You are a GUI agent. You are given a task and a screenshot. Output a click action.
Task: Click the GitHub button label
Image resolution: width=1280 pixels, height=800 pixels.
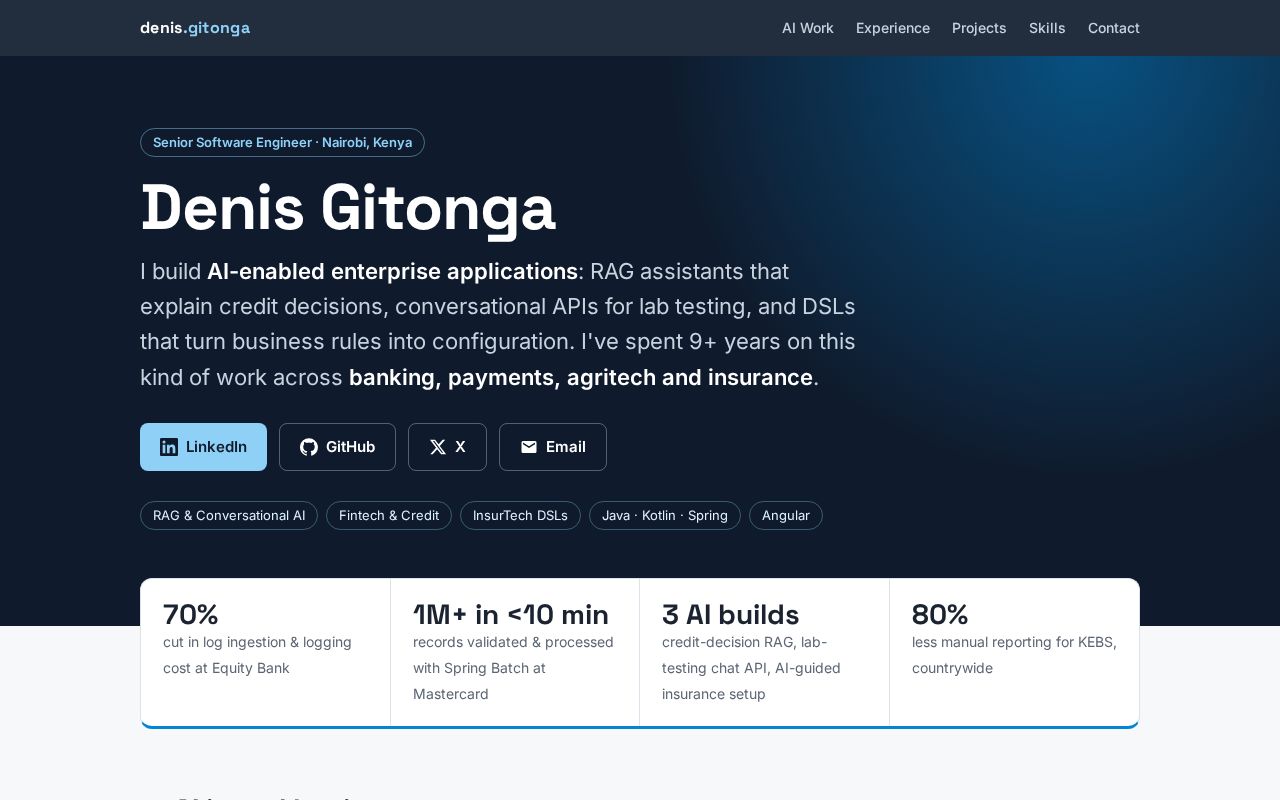(x=350, y=447)
